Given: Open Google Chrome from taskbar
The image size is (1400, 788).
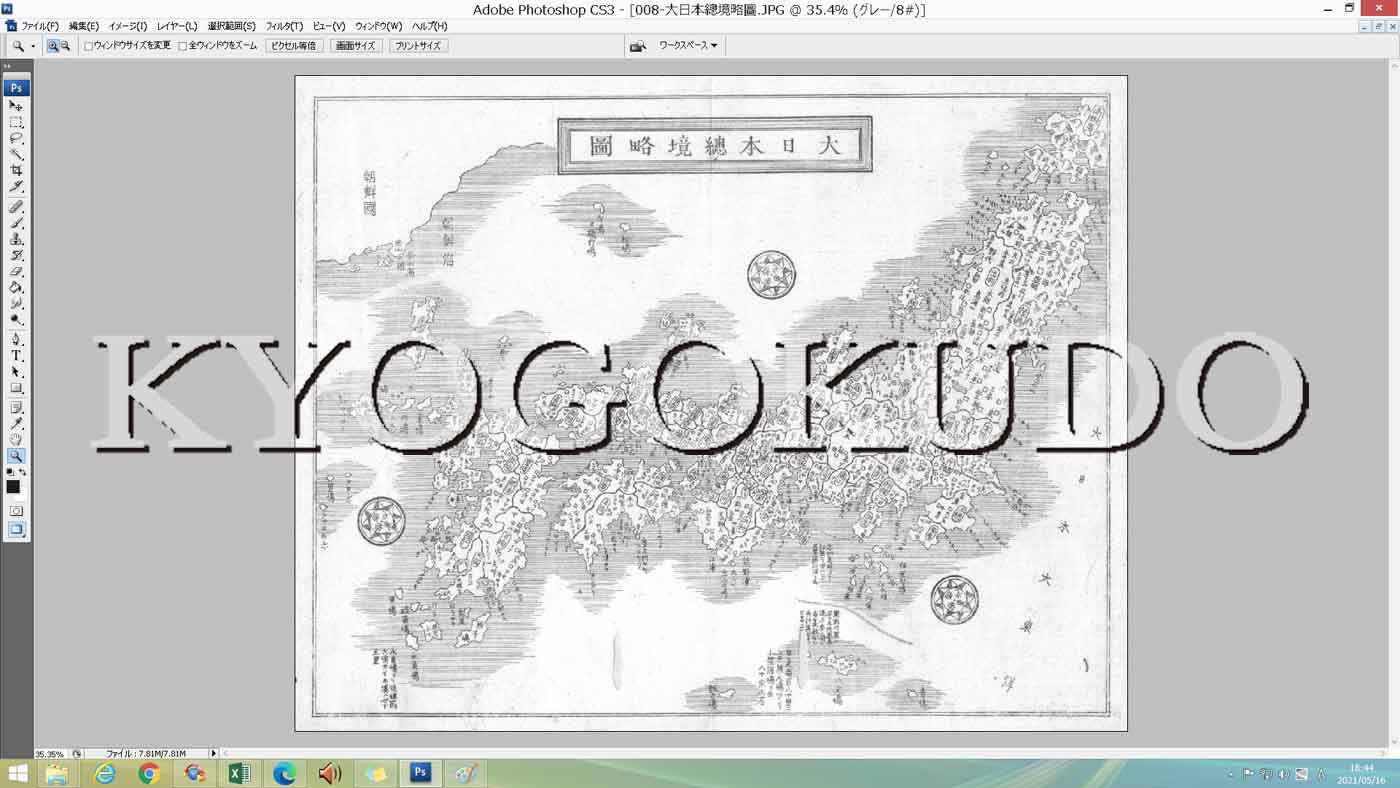Looking at the screenshot, I should click(x=149, y=773).
